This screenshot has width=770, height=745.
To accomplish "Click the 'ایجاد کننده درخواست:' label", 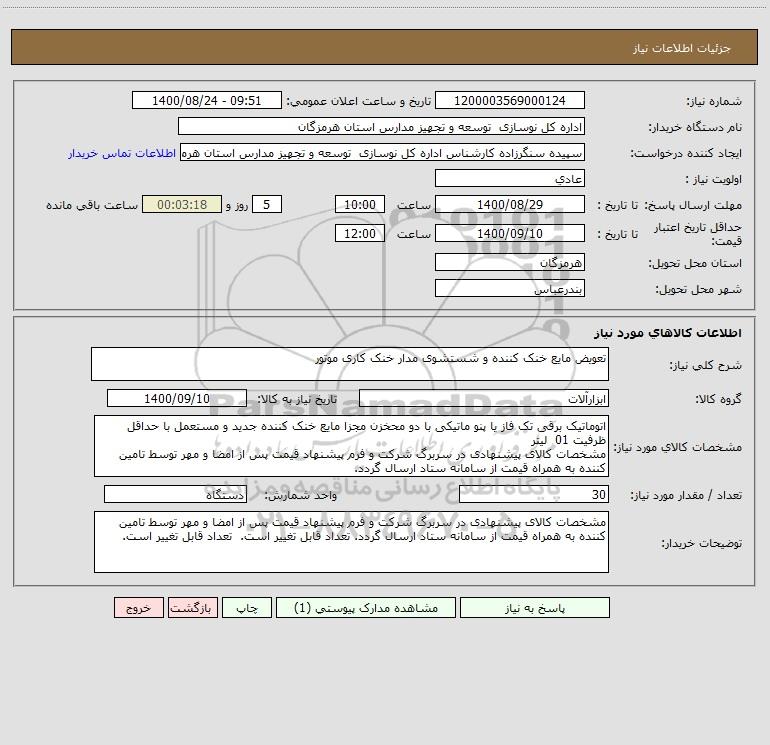I will click(686, 154).
